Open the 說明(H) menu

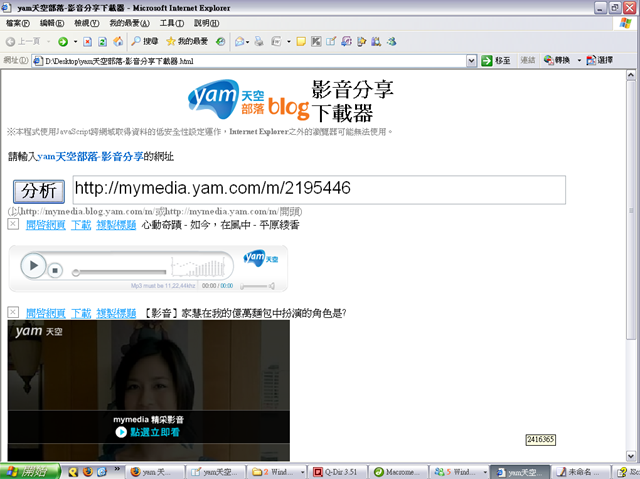coord(206,23)
